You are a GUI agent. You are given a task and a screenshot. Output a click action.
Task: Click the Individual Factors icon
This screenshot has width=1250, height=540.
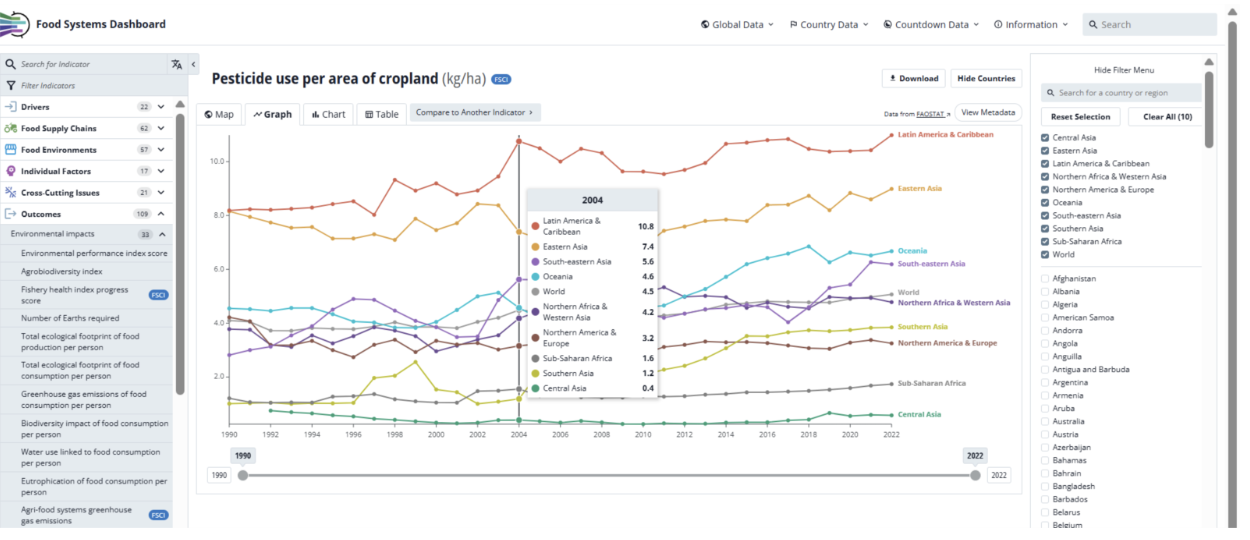pyautogui.click(x=11, y=171)
